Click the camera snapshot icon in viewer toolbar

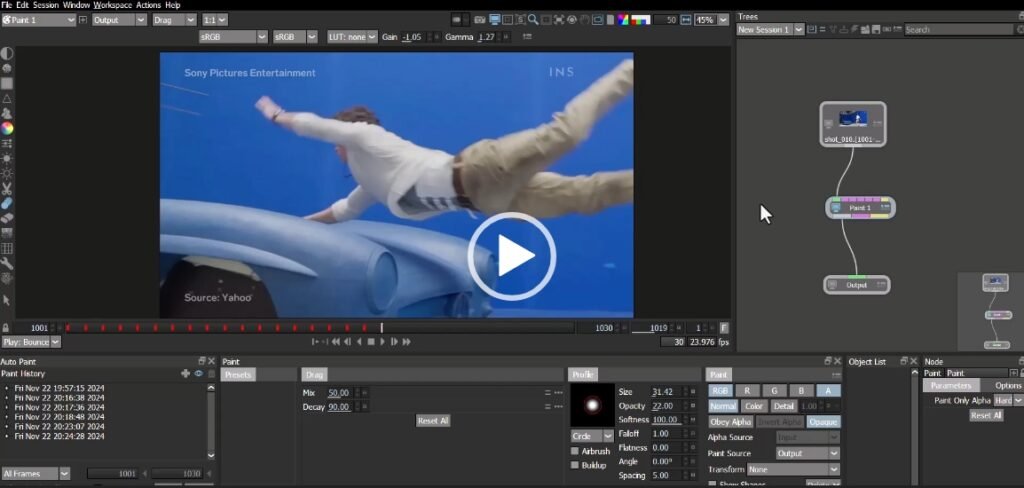tap(479, 20)
